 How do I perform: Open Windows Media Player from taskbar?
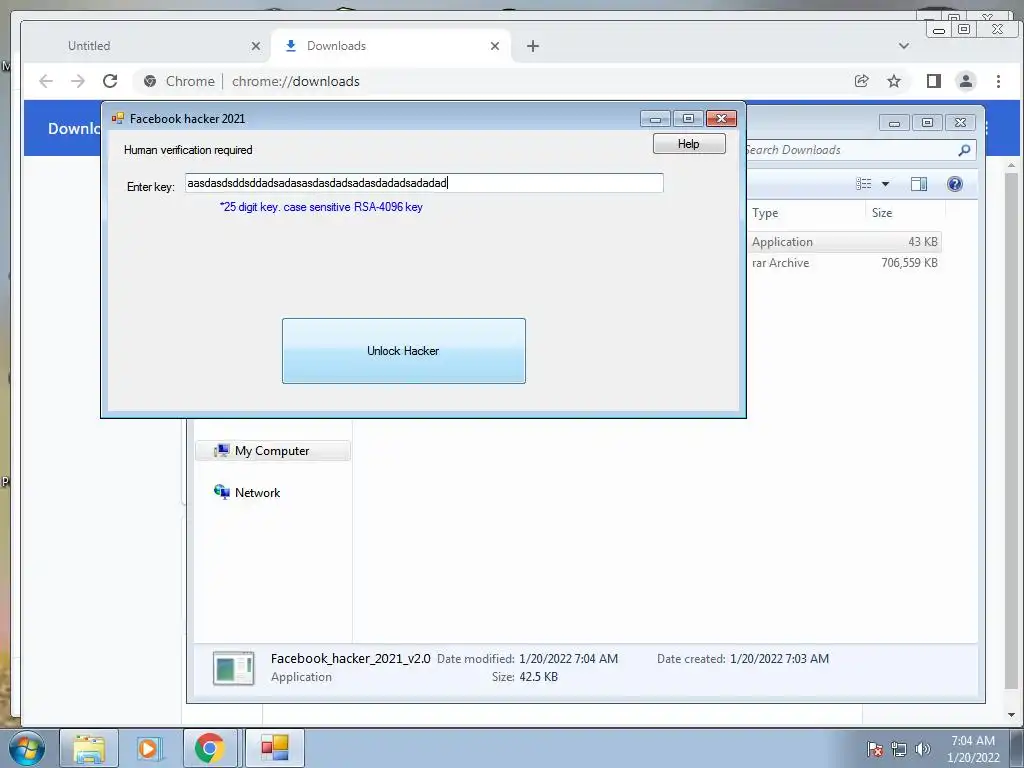pos(149,748)
